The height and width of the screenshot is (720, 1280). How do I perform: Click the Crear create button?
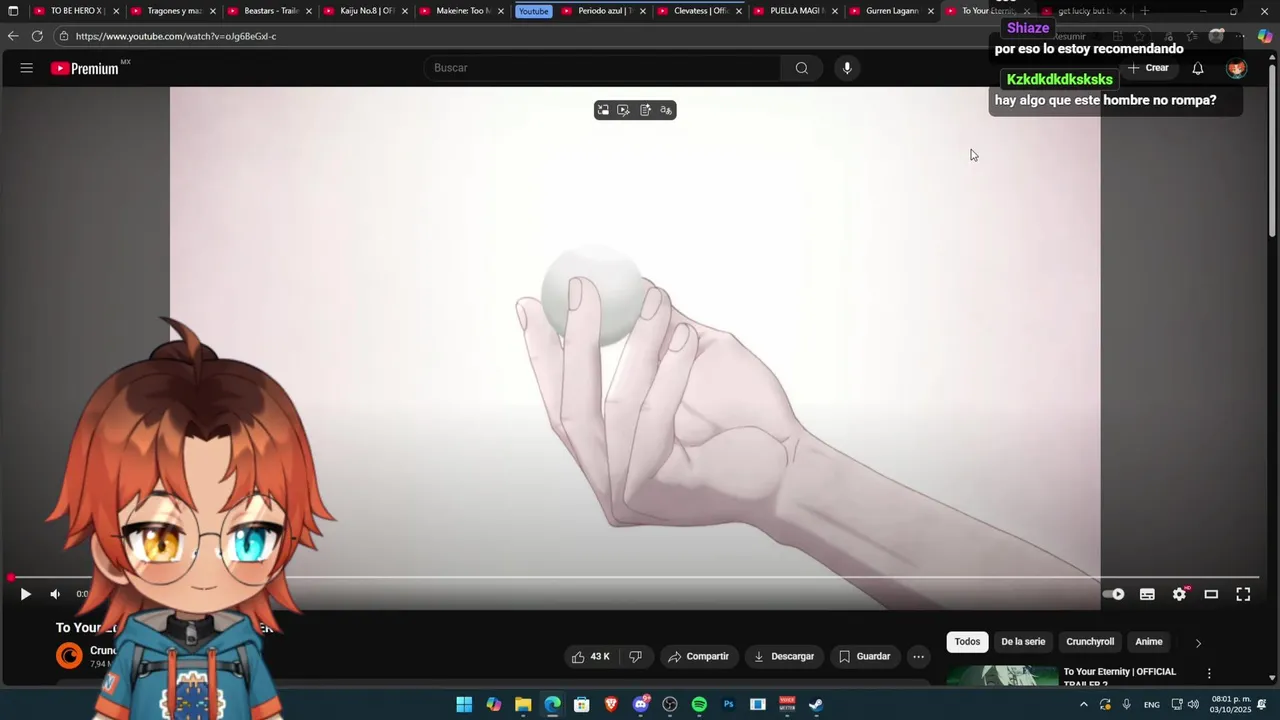point(1147,68)
